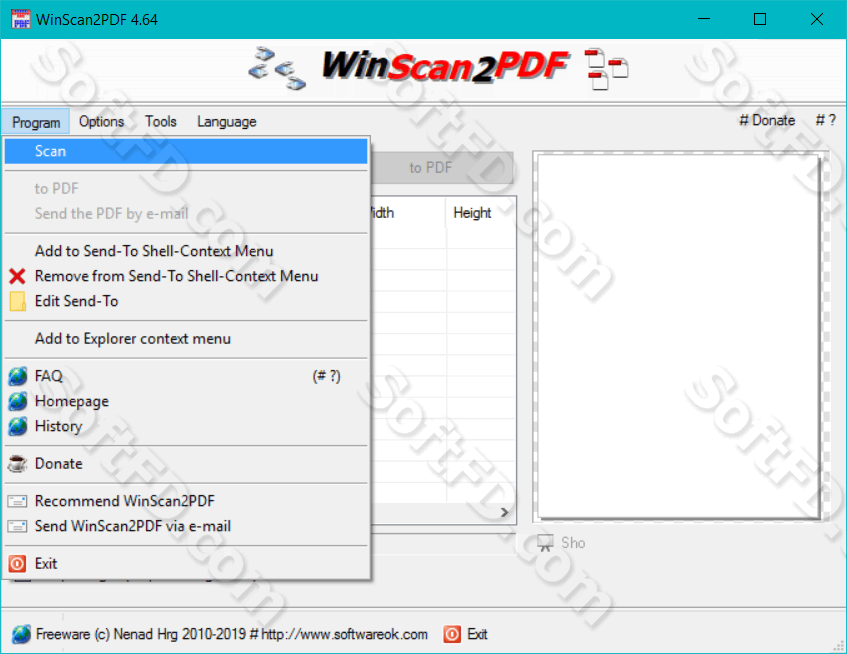Click the right arrow of the horizontal scrollbar

(505, 512)
